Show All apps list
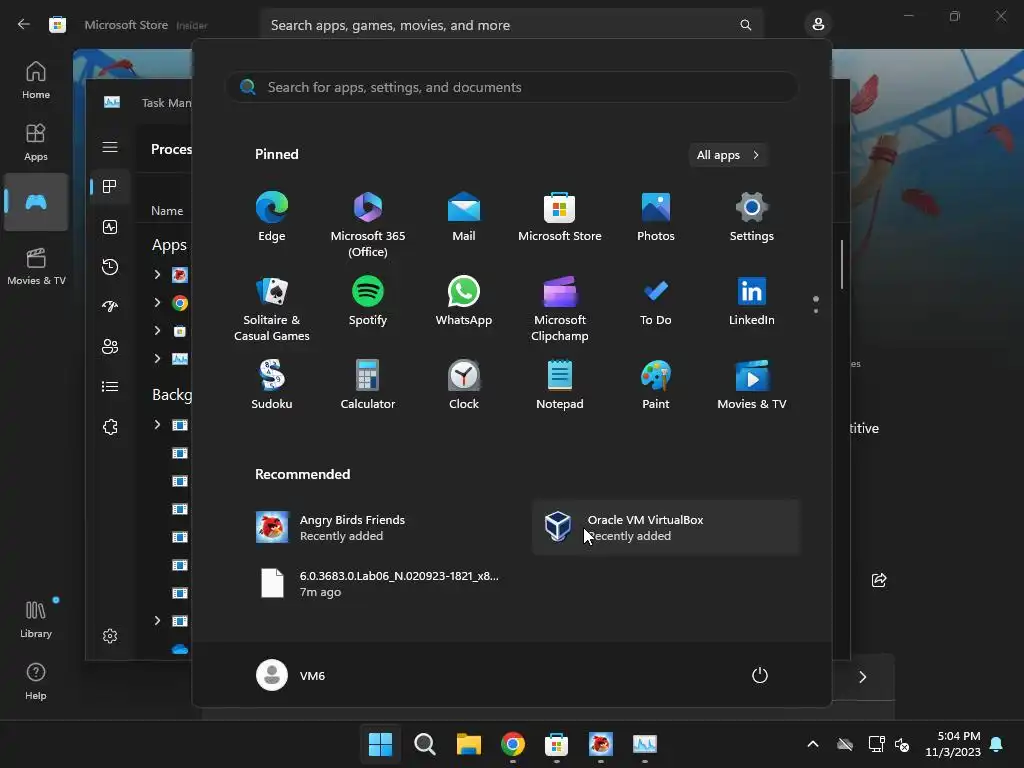The image size is (1024, 768). point(728,155)
